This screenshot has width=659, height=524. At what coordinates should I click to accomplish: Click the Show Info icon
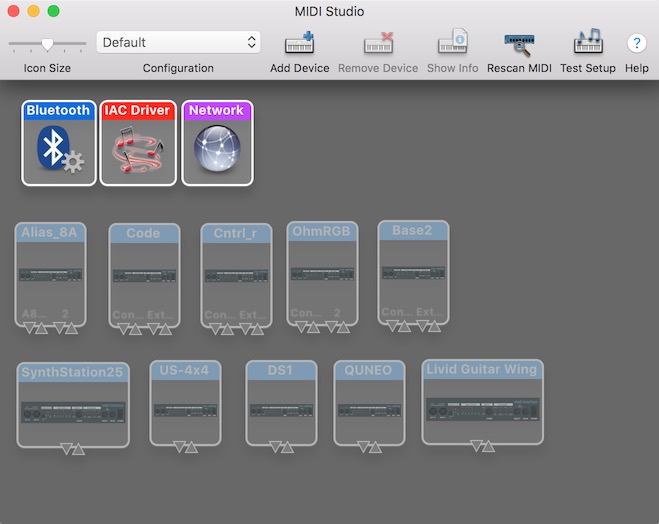(x=453, y=41)
